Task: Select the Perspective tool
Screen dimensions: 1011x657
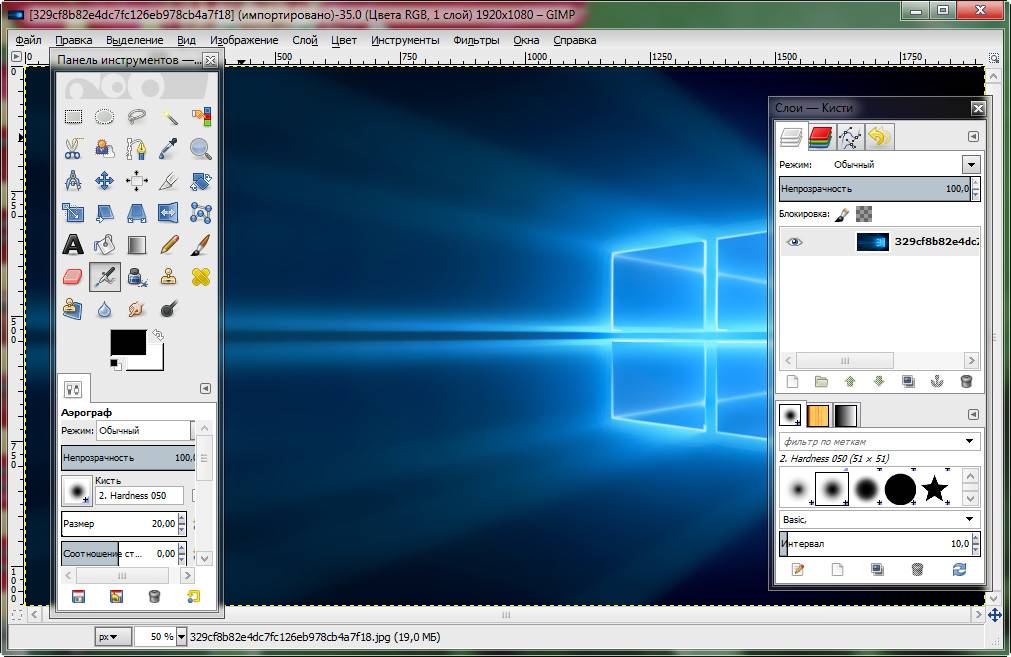Action: (137, 213)
